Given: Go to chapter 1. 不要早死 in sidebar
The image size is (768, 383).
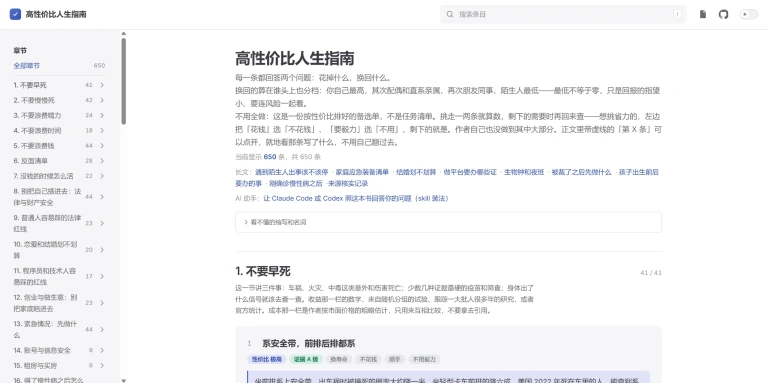Looking at the screenshot, I should [30, 85].
